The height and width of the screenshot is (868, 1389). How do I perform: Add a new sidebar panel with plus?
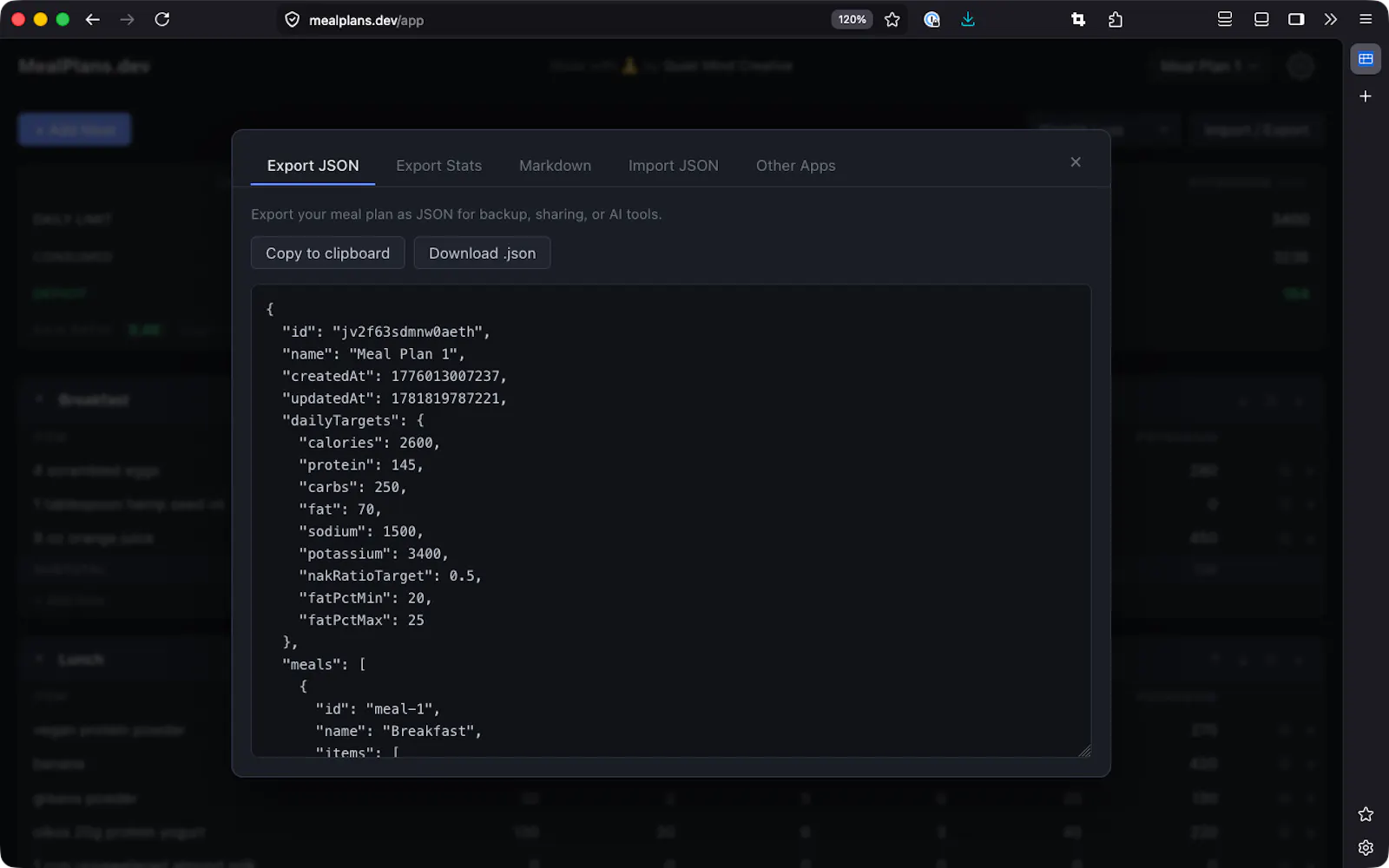click(1366, 96)
